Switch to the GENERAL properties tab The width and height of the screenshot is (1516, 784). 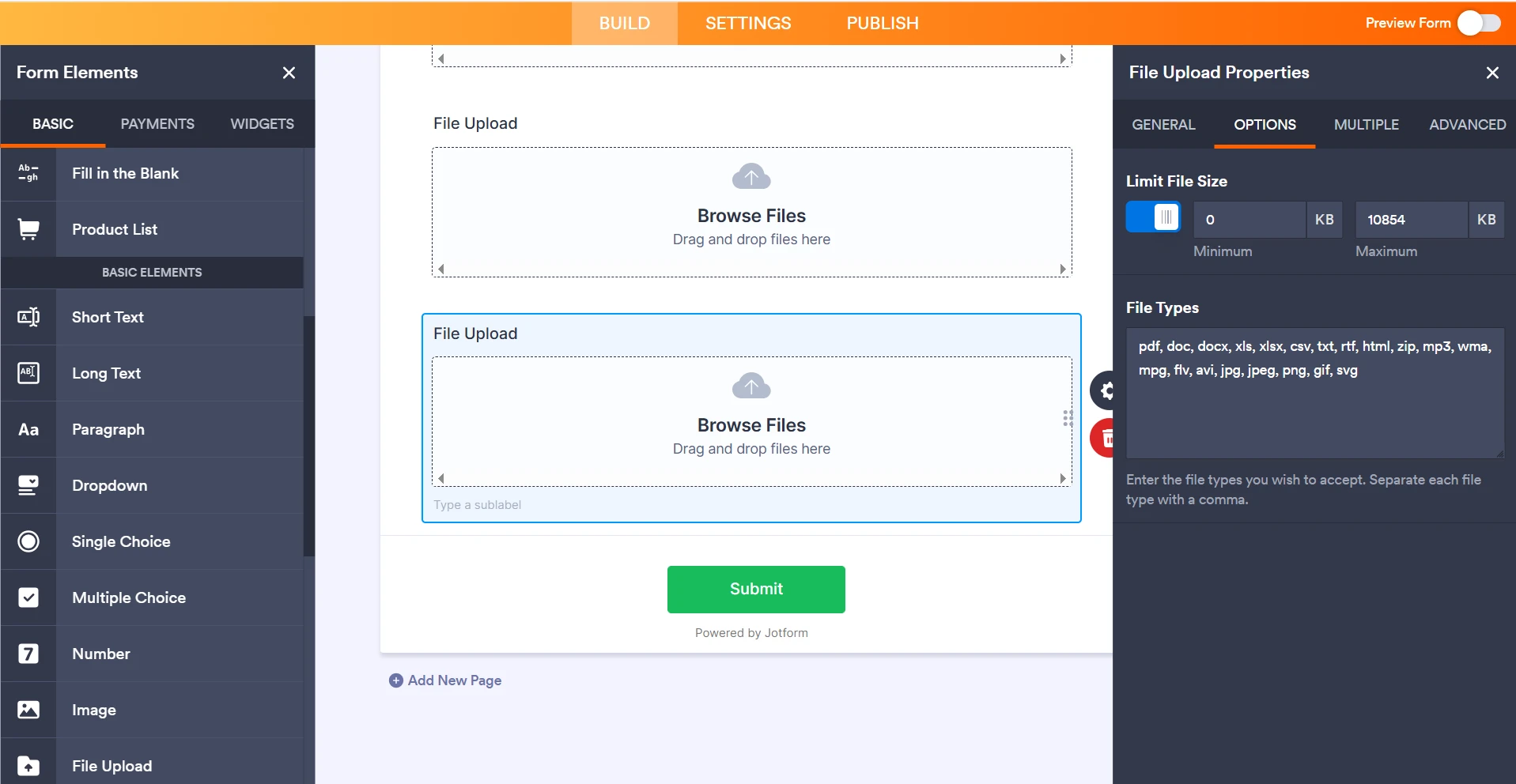(x=1163, y=124)
